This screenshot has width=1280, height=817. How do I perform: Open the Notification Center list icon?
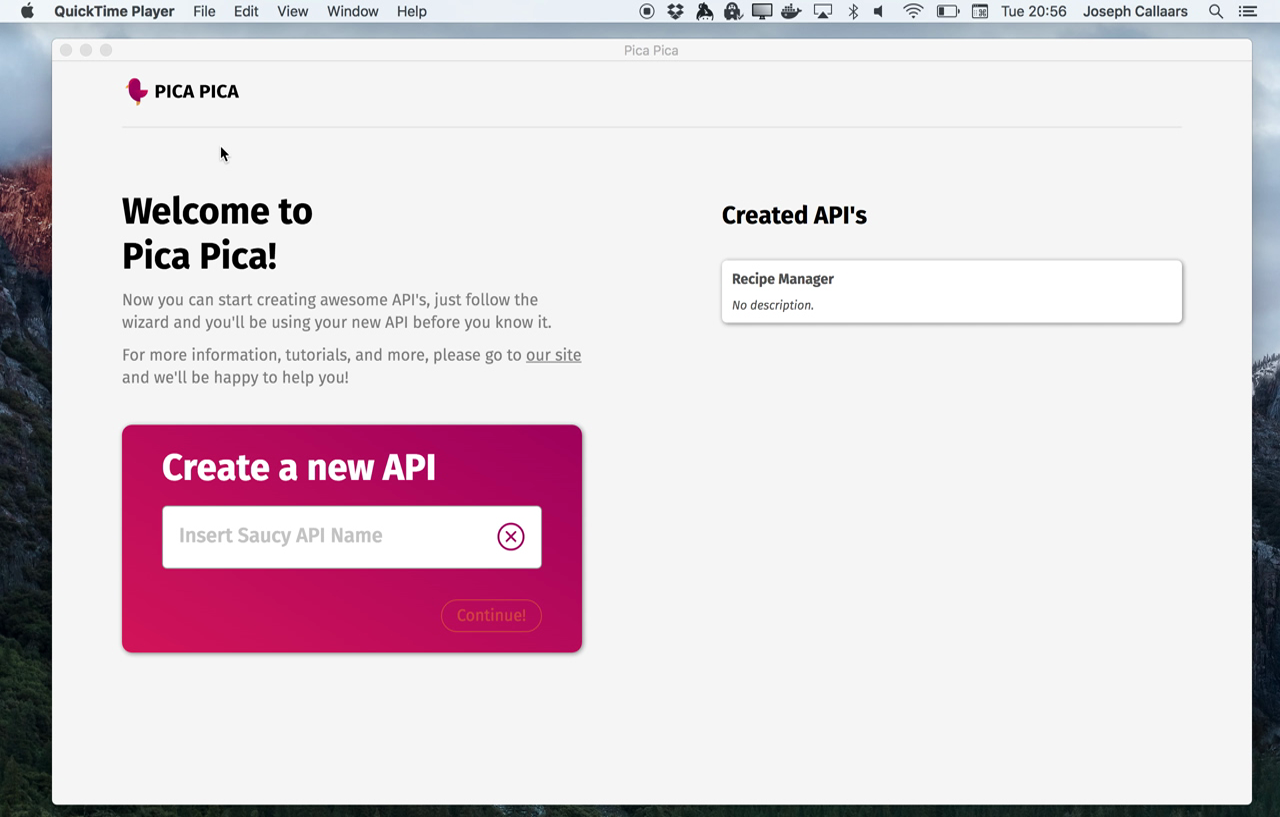(1247, 12)
